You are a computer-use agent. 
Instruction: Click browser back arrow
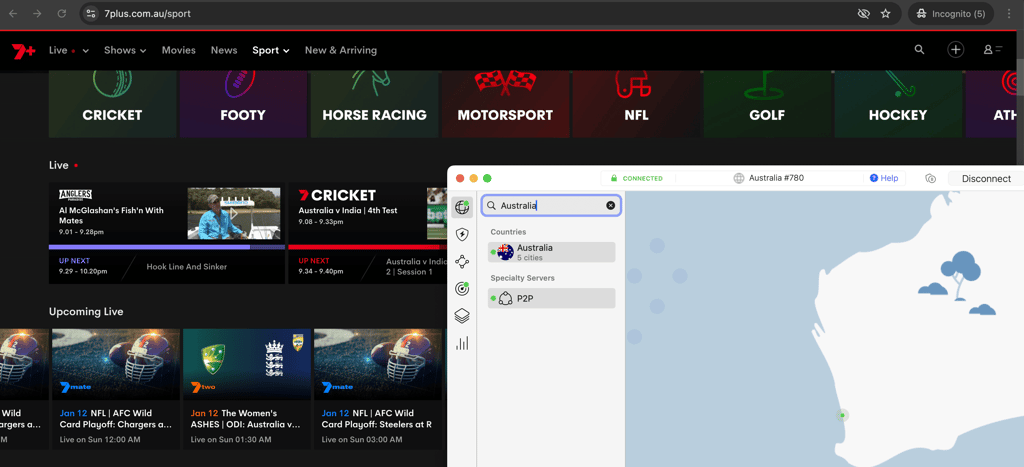point(13,13)
